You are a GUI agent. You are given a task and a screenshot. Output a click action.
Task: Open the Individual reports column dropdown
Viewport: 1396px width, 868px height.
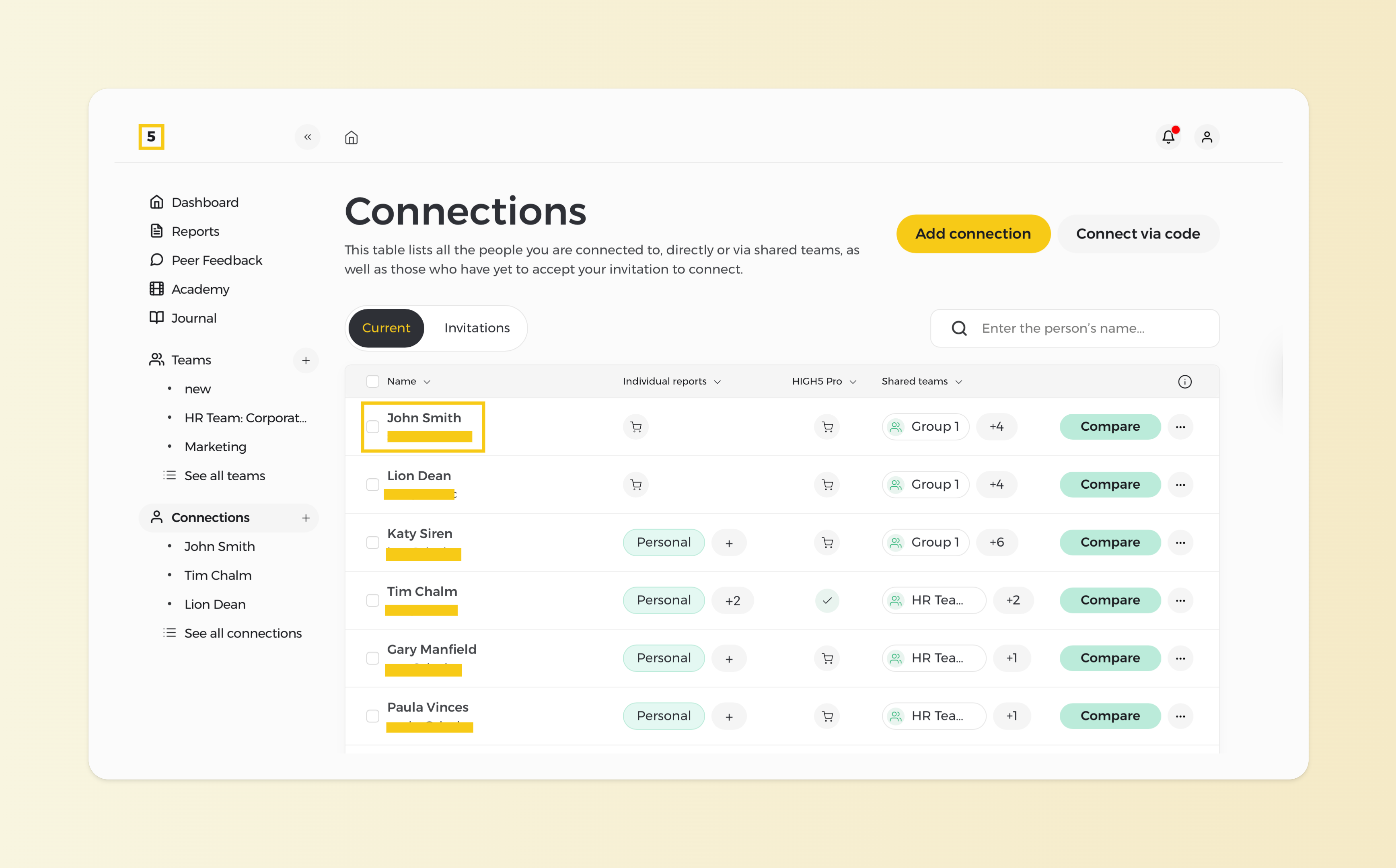pos(671,381)
